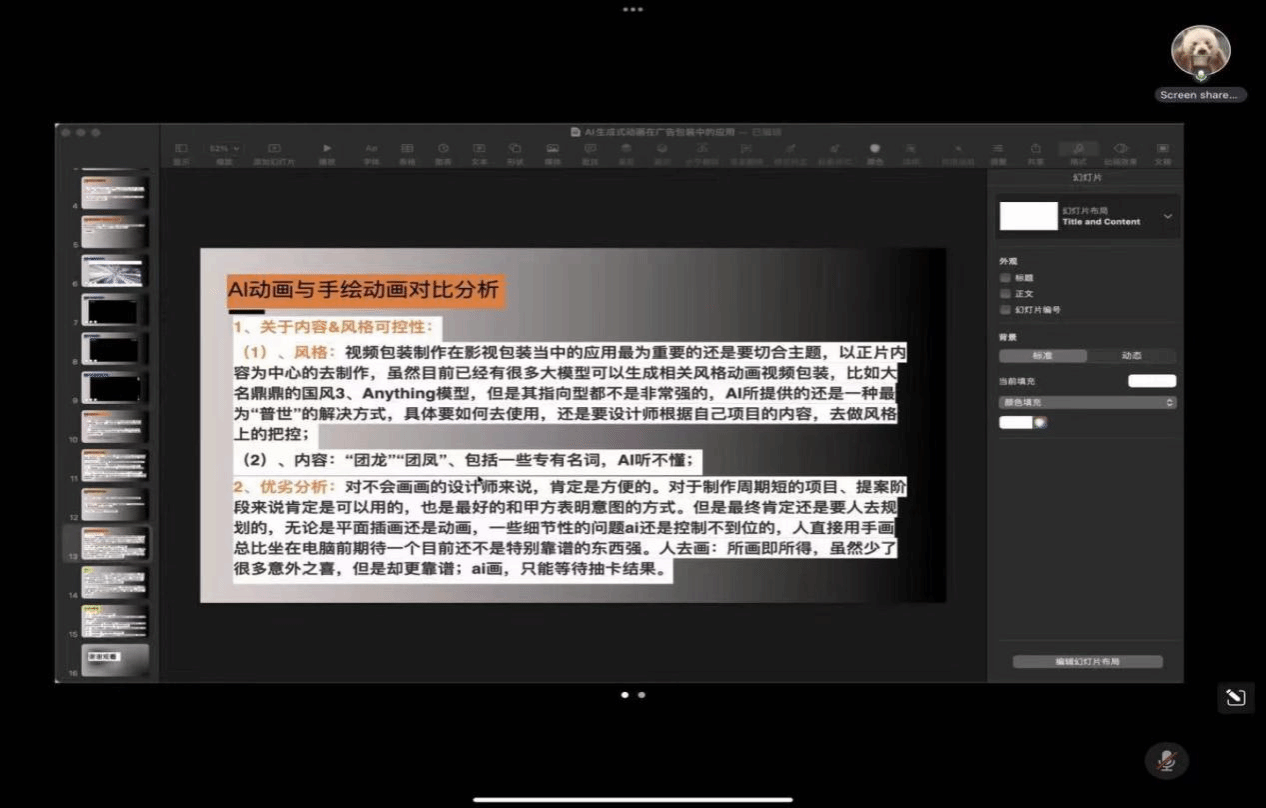Select slide 16 thumbnail in navigator
The image size is (1266, 808).
tap(115, 659)
